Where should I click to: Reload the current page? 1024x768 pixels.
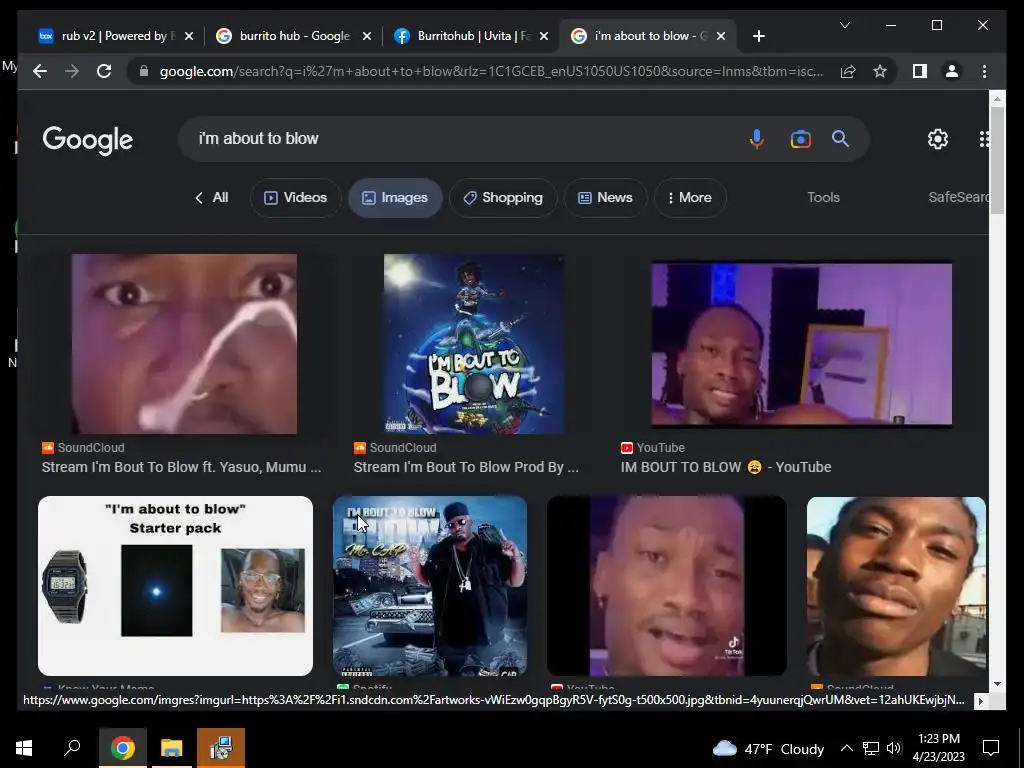pos(104,71)
